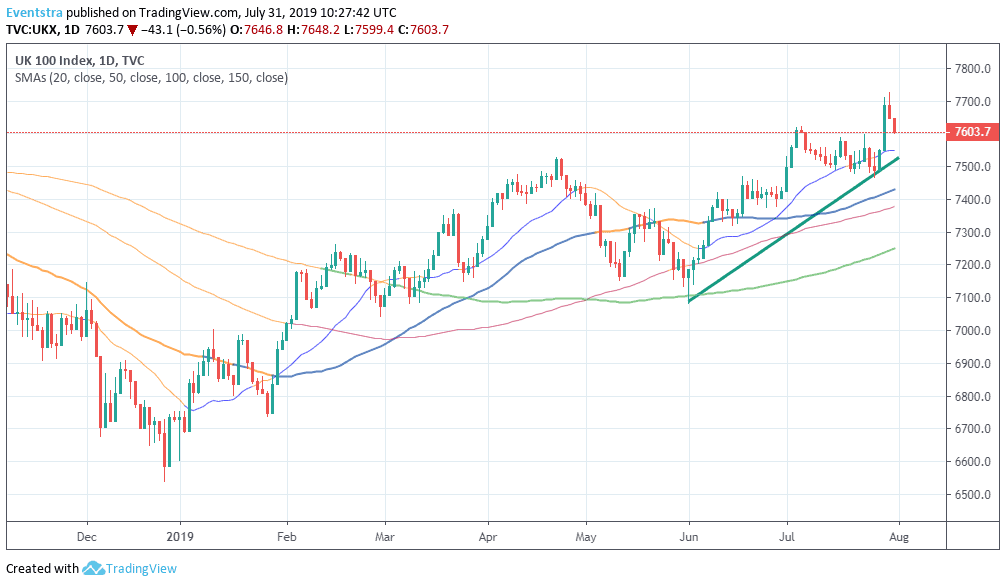Image resolution: width=1006 pixels, height=586 pixels.
Task: Click the current price label 7603.7
Action: click(973, 132)
